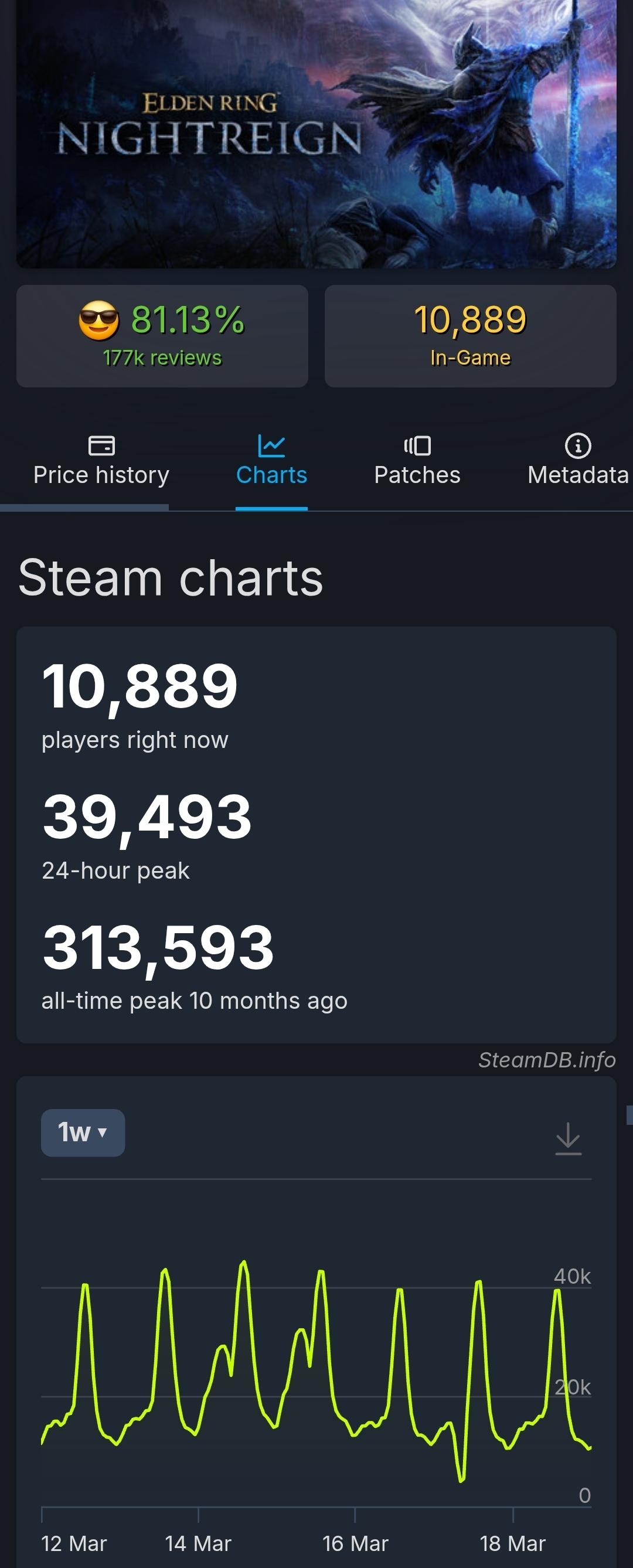Click the Charts line-graph icon
Screen dimensions: 633x1568
tap(271, 445)
